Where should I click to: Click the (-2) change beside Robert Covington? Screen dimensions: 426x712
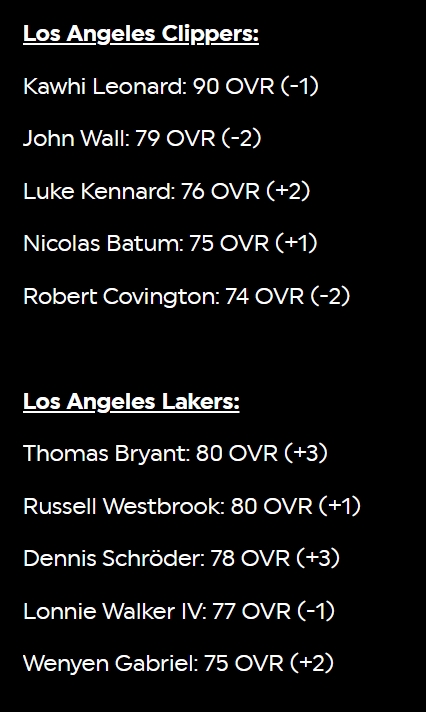(331, 297)
